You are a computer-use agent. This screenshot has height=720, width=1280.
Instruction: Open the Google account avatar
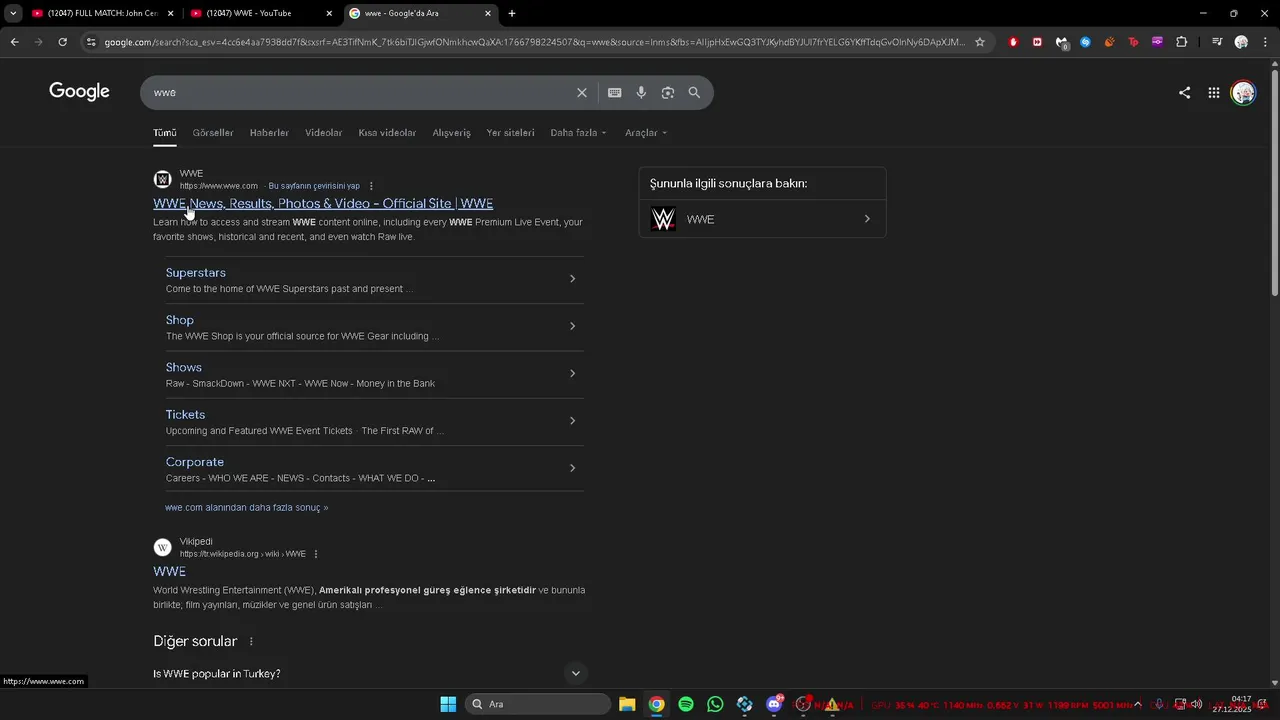point(1243,93)
